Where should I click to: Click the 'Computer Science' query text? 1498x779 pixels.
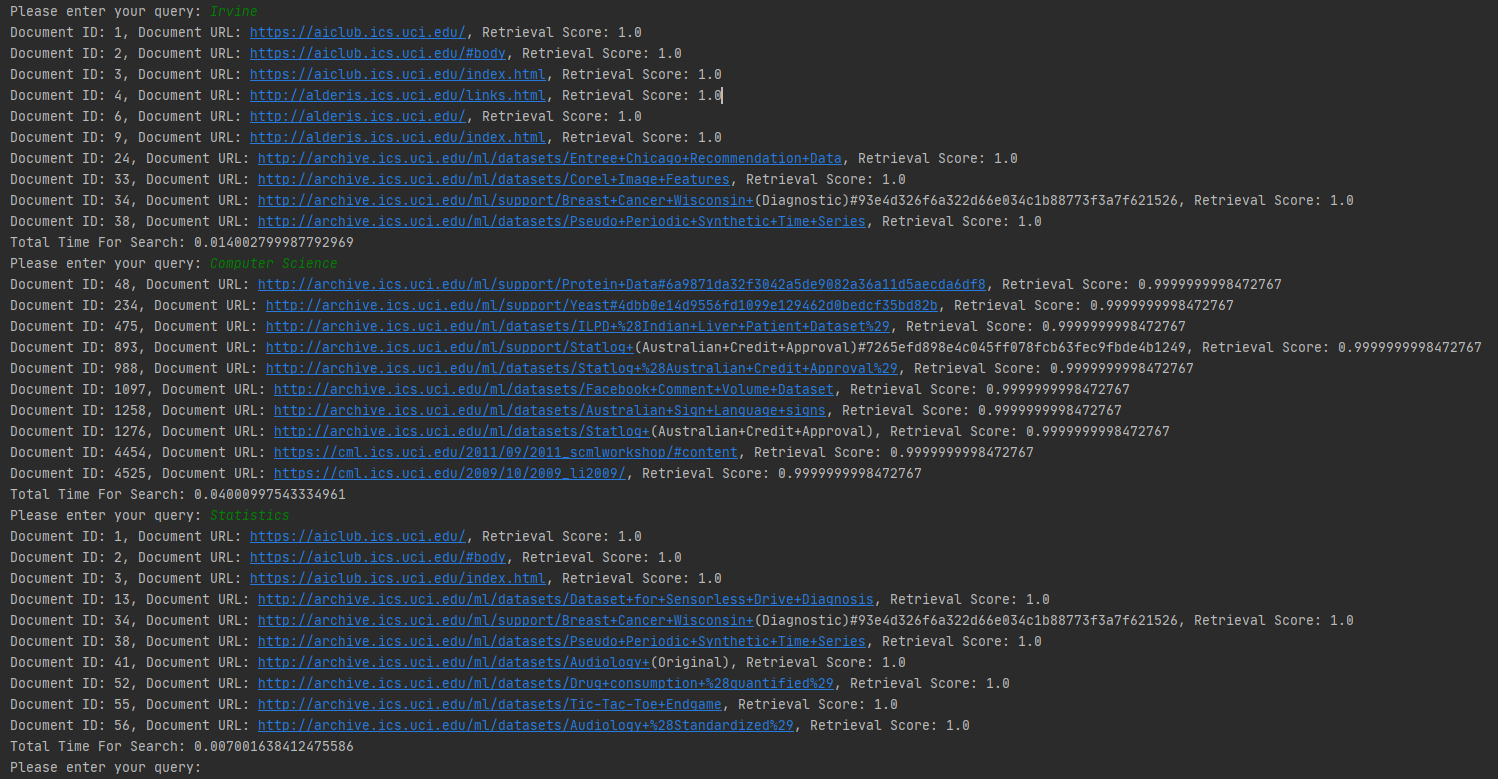click(x=273, y=263)
